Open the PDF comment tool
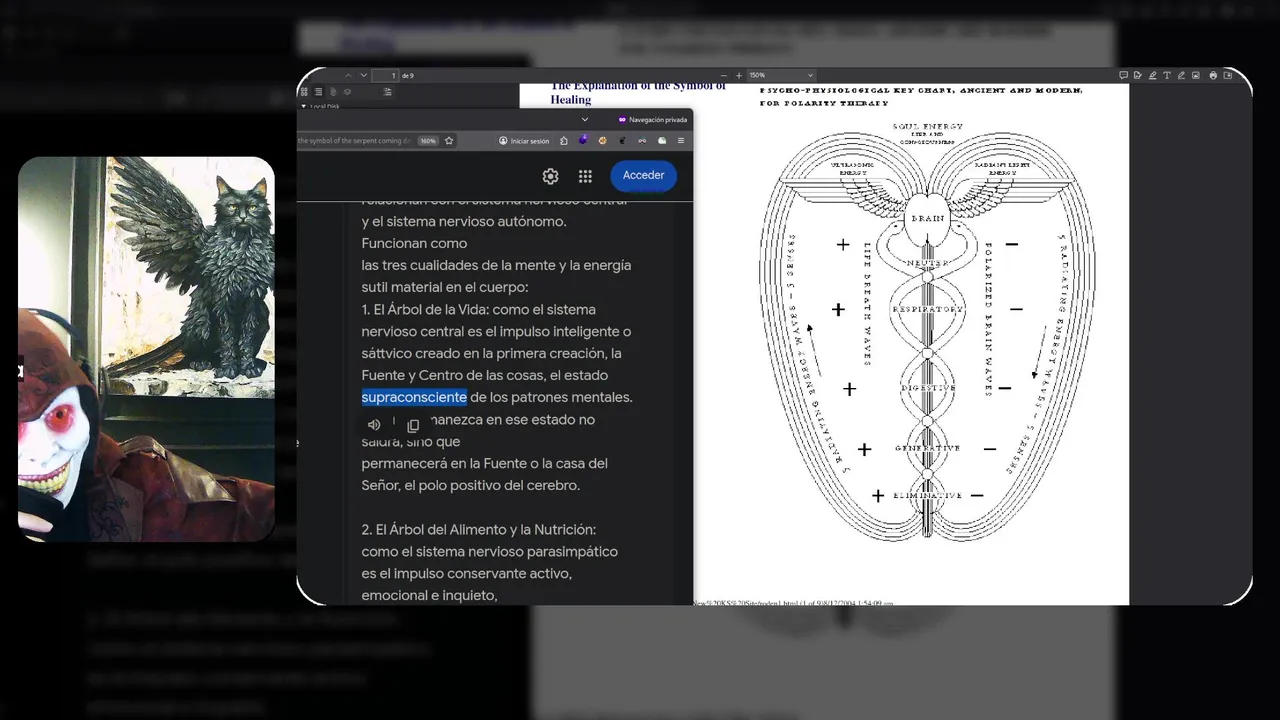Viewport: 1280px width, 720px height. tap(1124, 75)
